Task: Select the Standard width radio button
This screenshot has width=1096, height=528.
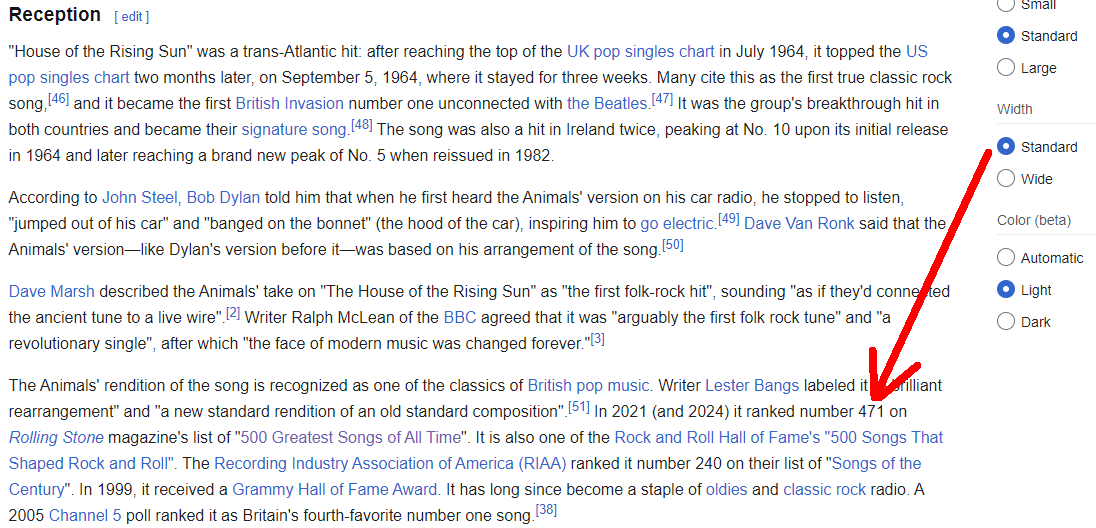Action: pos(1006,147)
